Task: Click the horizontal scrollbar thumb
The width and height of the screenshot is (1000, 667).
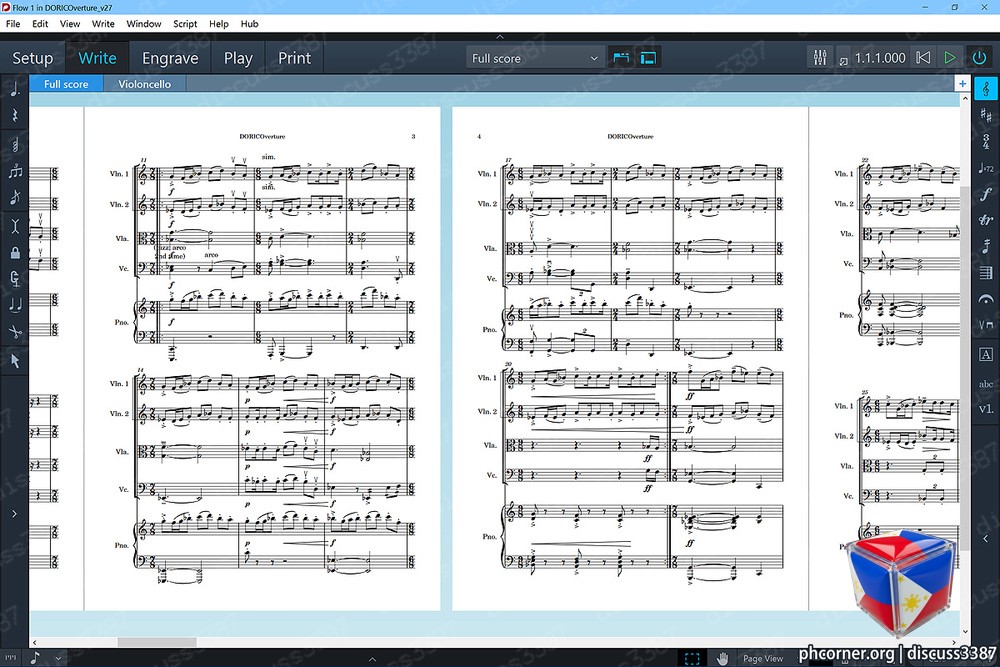Action: point(157,642)
